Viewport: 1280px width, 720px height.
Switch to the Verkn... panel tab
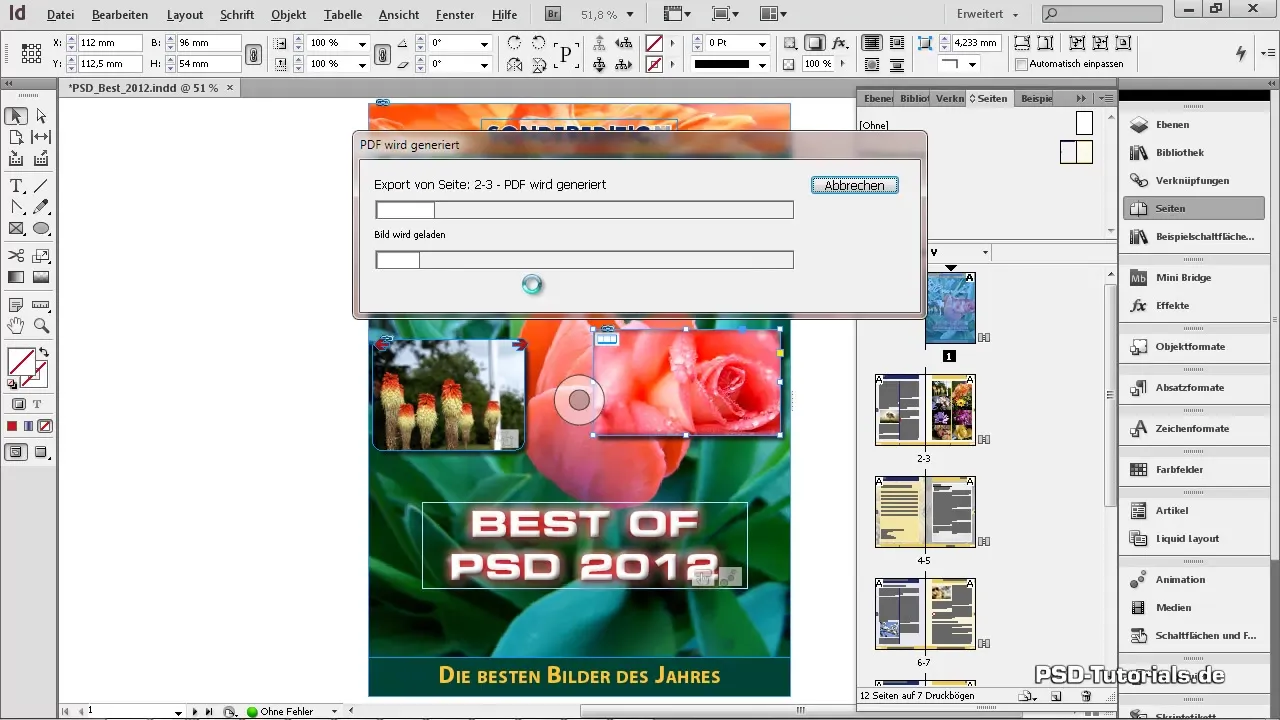[x=950, y=98]
